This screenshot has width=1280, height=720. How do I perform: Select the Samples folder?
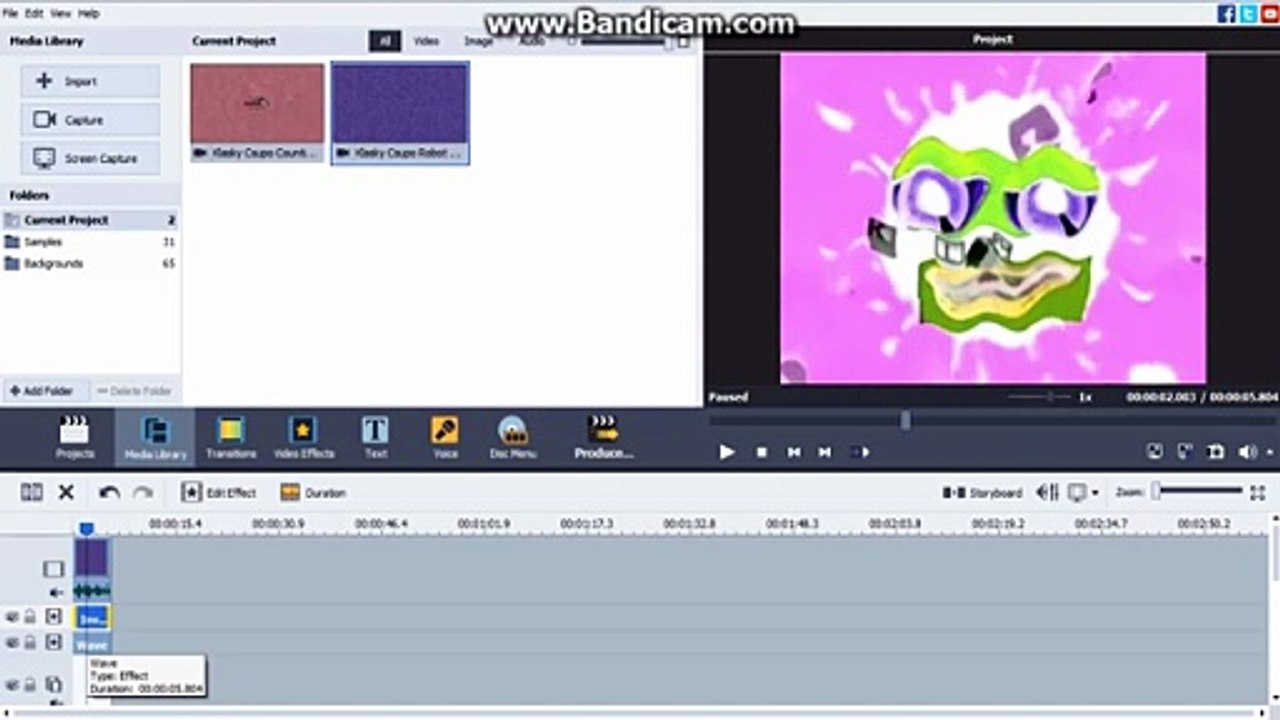[90, 242]
